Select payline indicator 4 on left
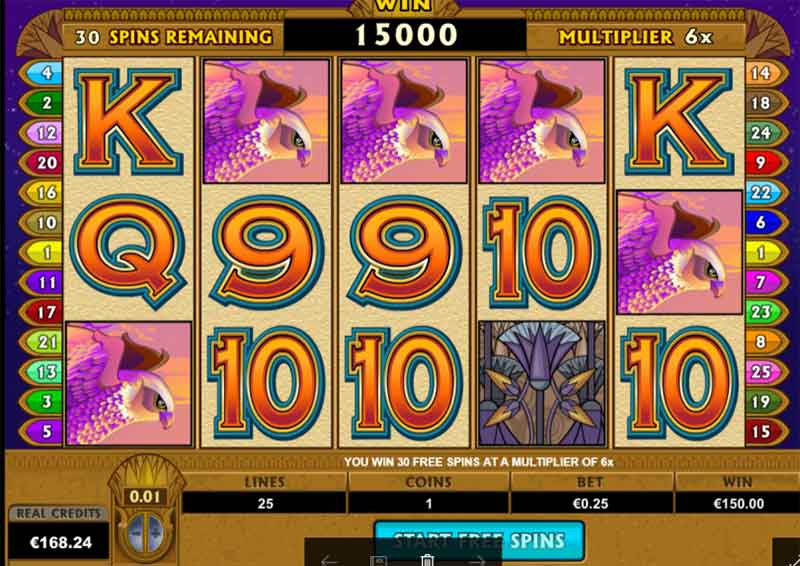Viewport: 800px width, 566px height. pyautogui.click(x=41, y=73)
